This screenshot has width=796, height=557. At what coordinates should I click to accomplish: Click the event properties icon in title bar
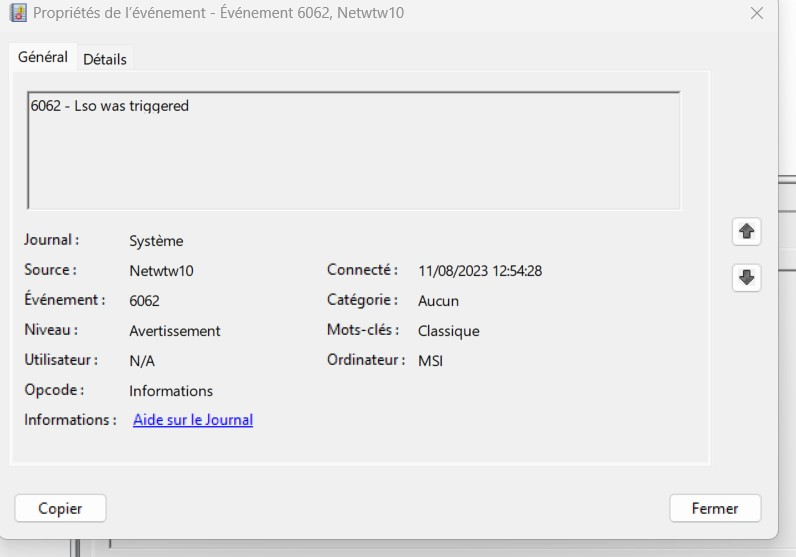point(17,13)
